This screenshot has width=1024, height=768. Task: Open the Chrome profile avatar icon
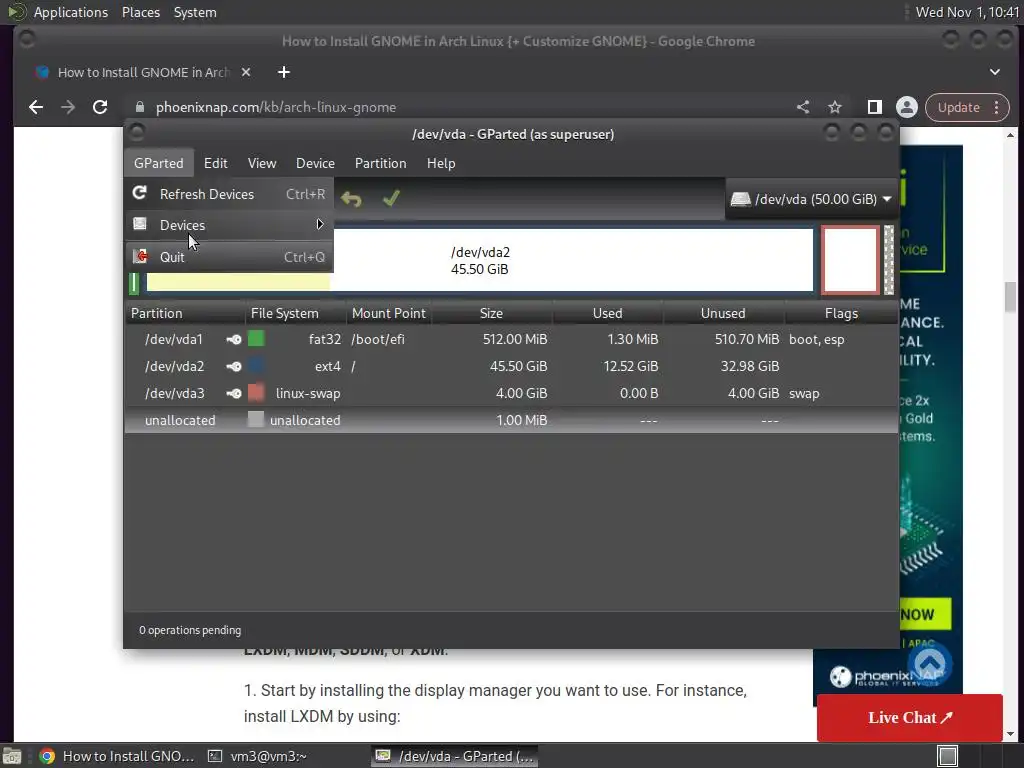pyautogui.click(x=906, y=107)
